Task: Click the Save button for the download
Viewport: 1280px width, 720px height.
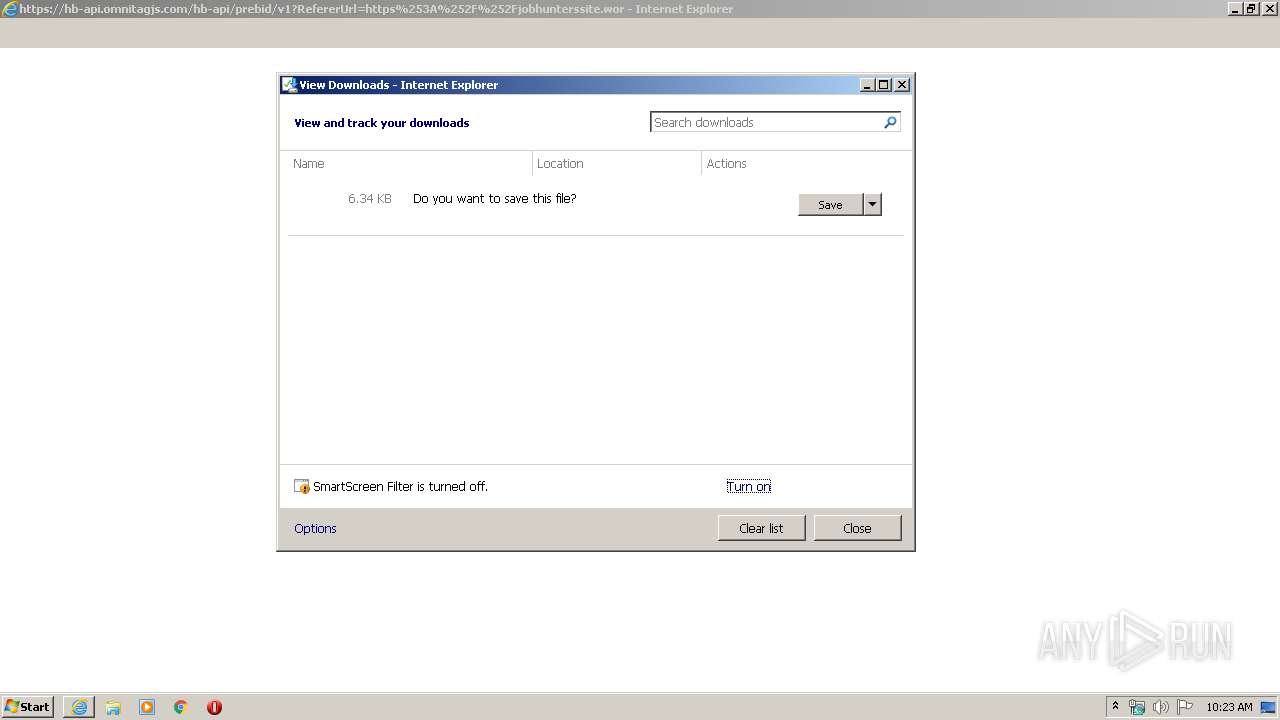Action: (x=830, y=205)
